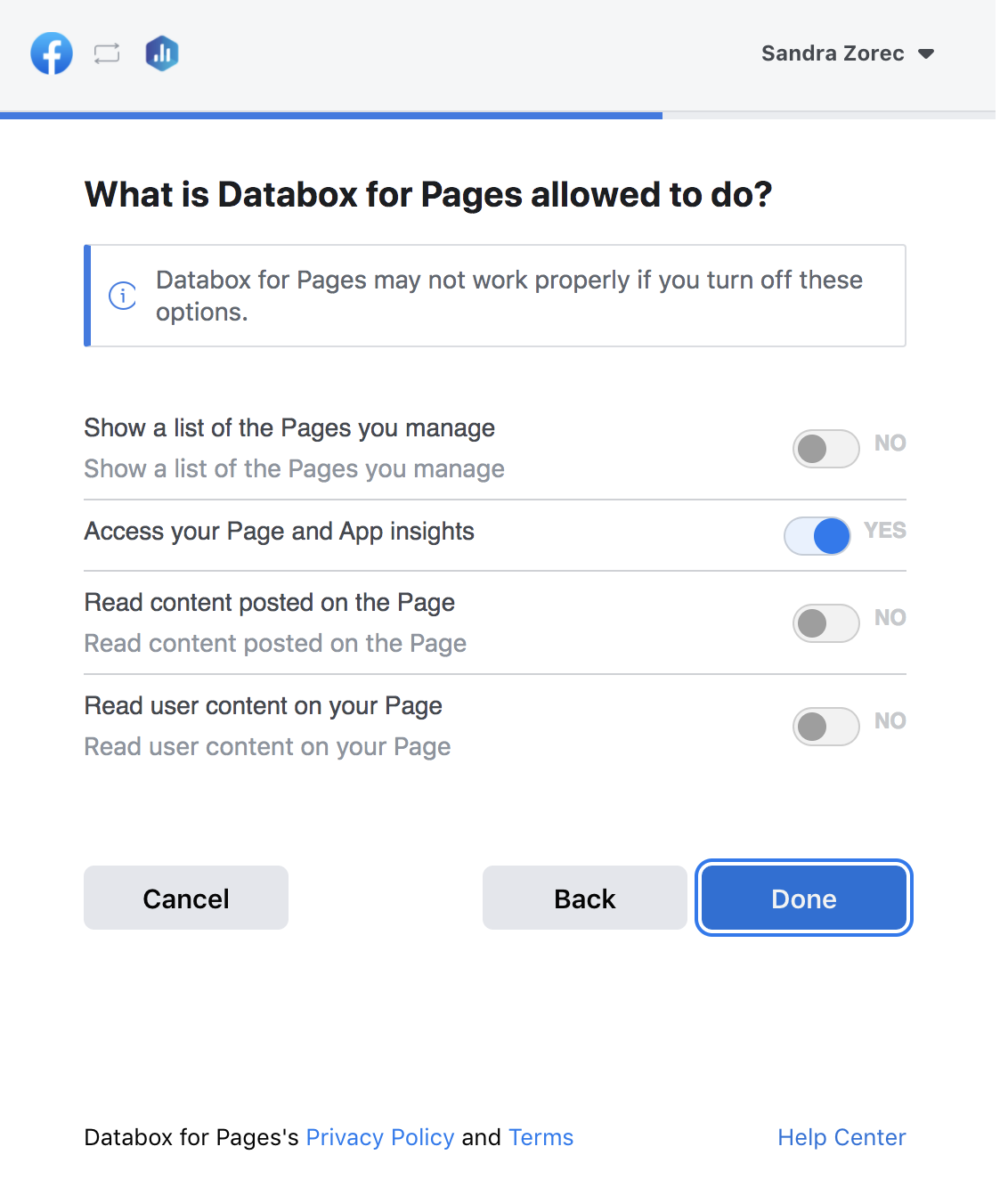Enable 'Read user content on your Page' toggle
Viewport: 1008px width, 1179px height.
[825, 727]
